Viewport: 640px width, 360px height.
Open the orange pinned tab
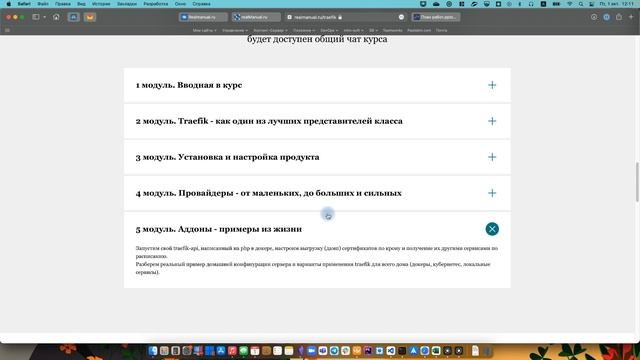[90, 17]
